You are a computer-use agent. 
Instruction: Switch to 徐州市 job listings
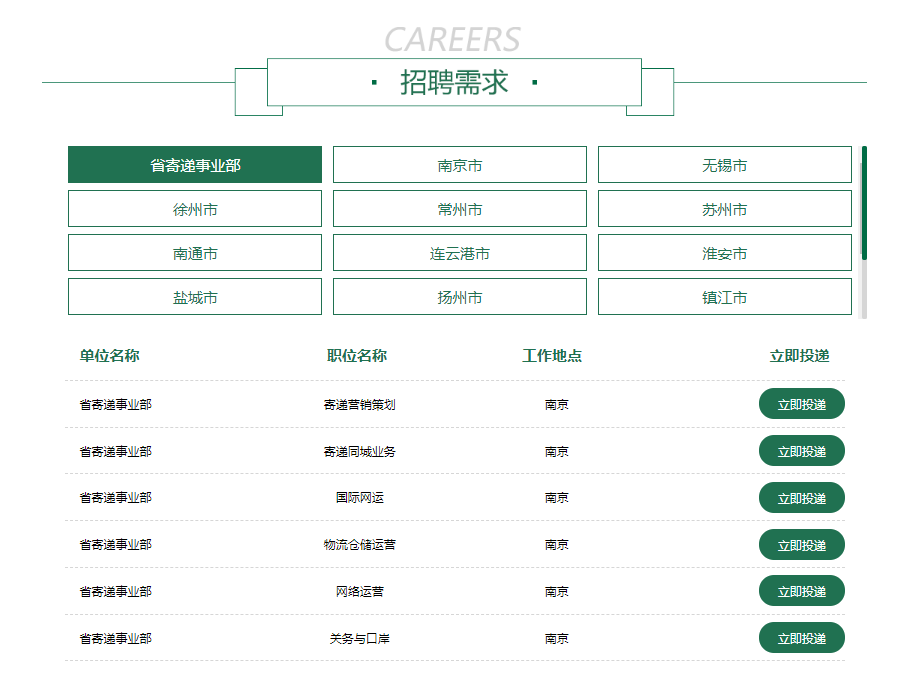pyautogui.click(x=193, y=208)
